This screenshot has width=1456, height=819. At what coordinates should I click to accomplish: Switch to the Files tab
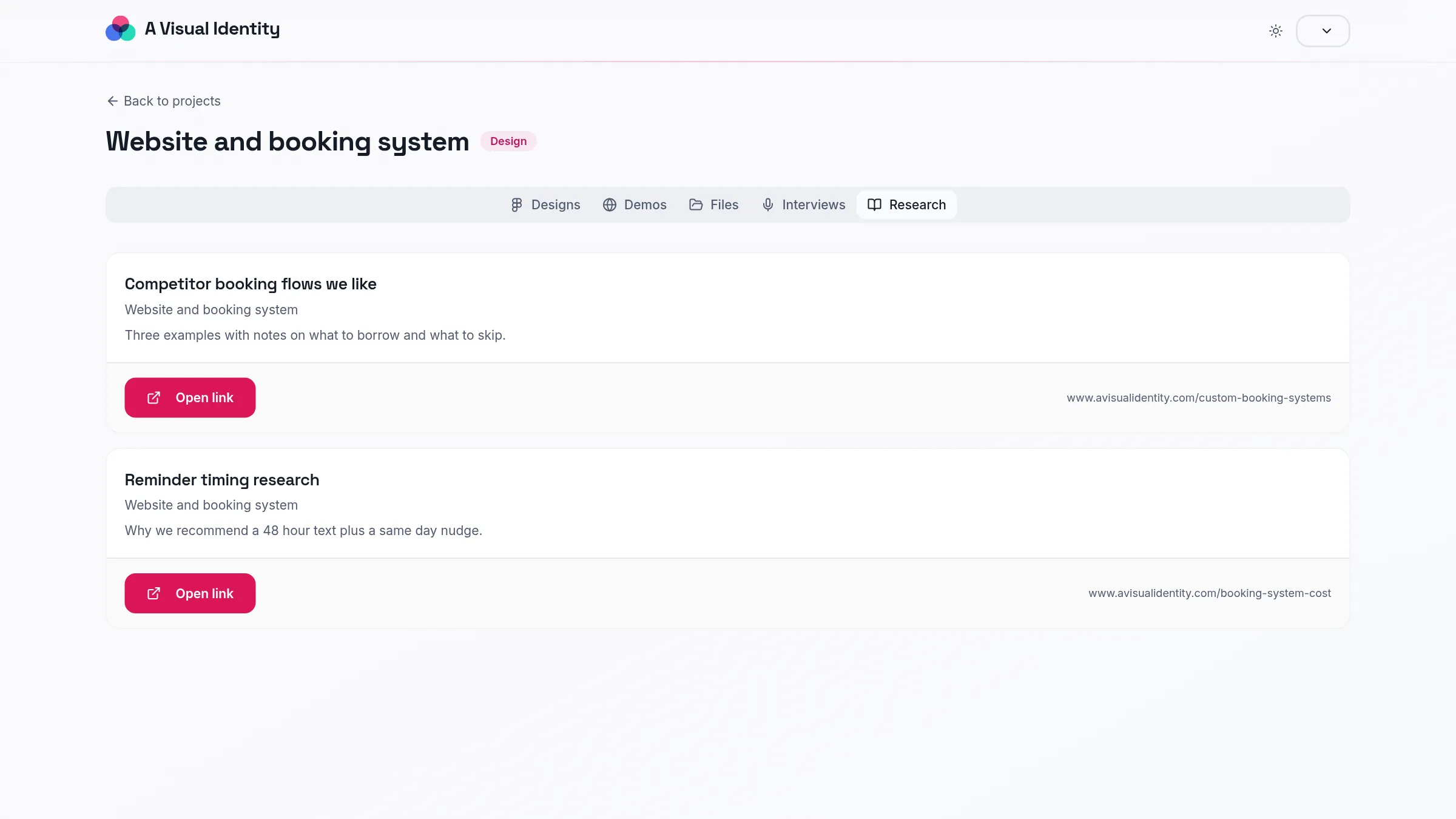pos(713,205)
